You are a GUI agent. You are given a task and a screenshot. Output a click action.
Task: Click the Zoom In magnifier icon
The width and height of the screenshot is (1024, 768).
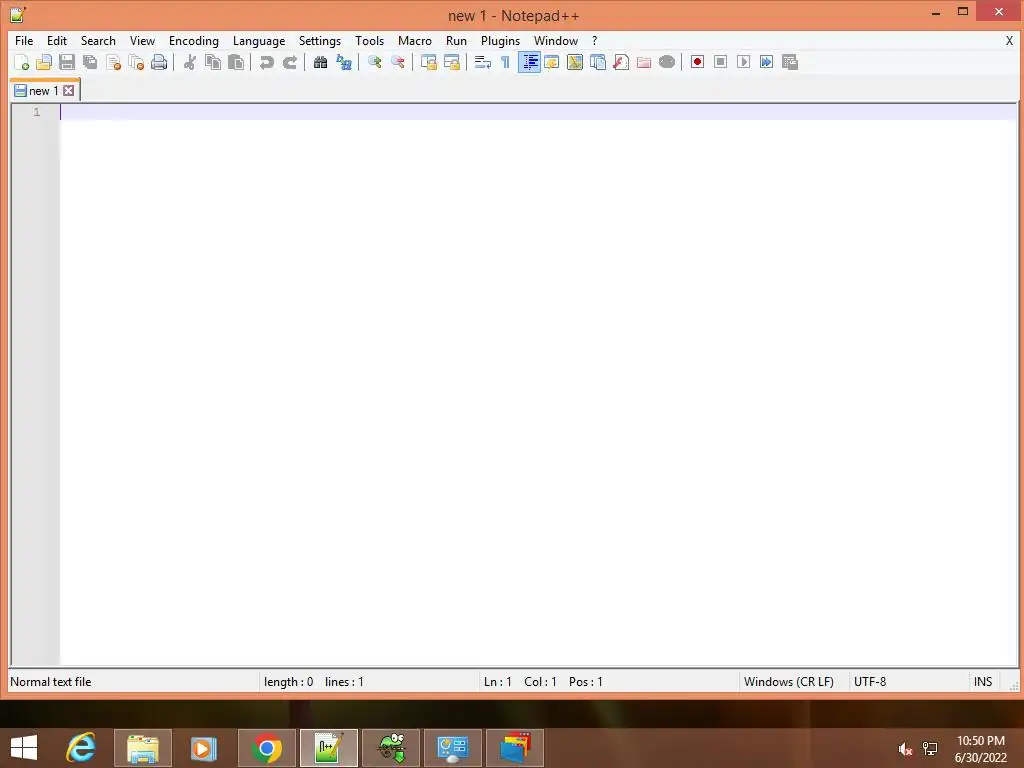click(x=375, y=62)
